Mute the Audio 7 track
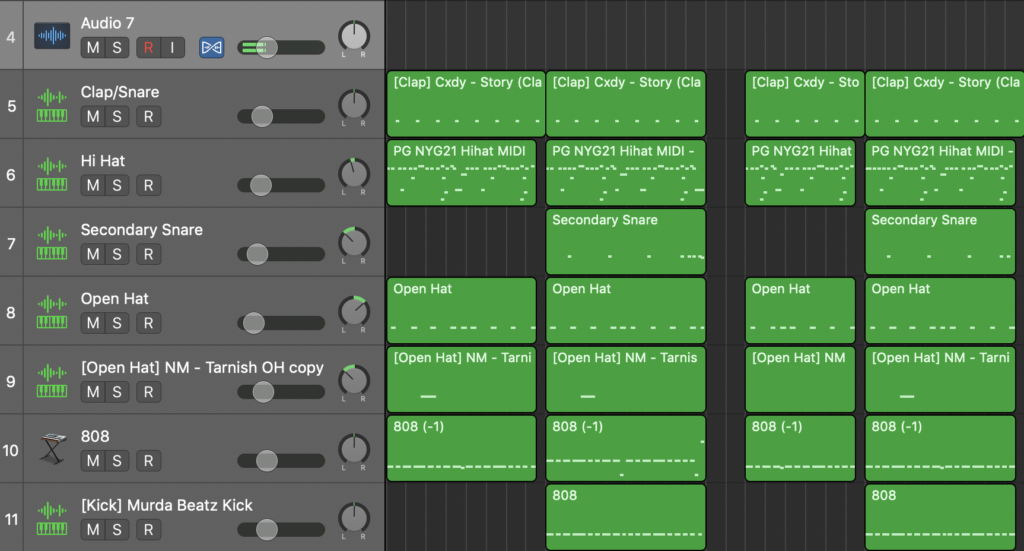This screenshot has width=1024, height=551. point(93,48)
